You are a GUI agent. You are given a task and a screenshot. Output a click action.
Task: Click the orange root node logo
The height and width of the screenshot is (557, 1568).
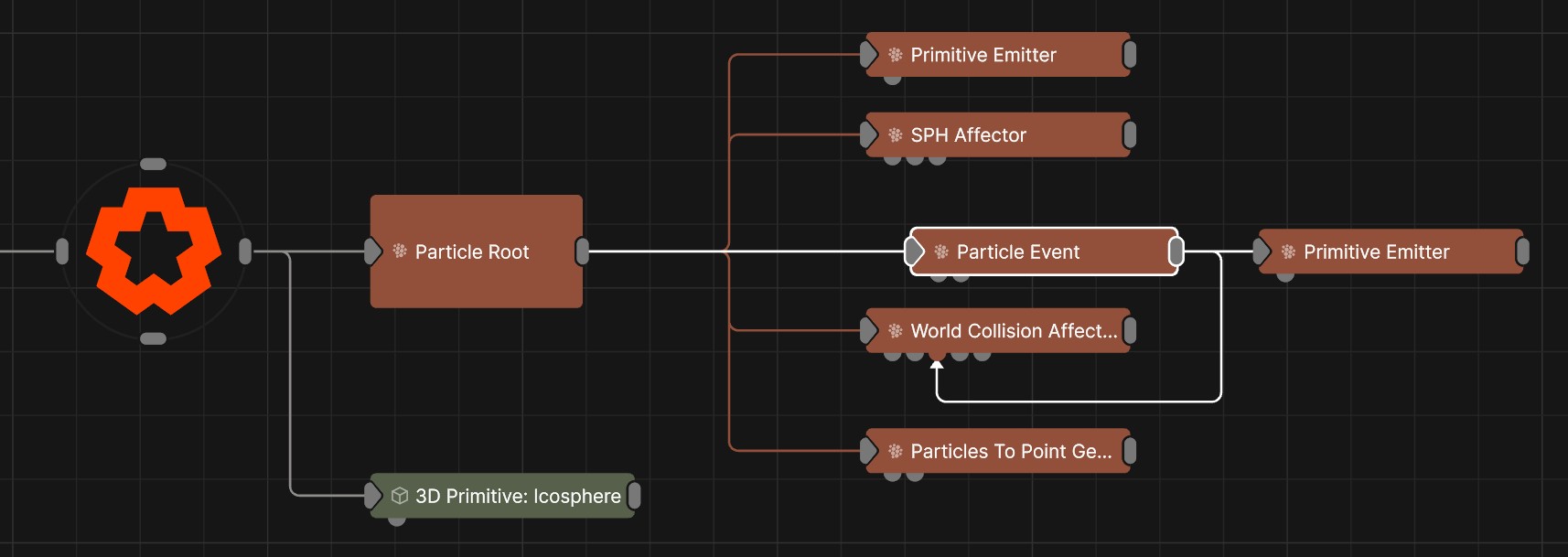coord(154,251)
